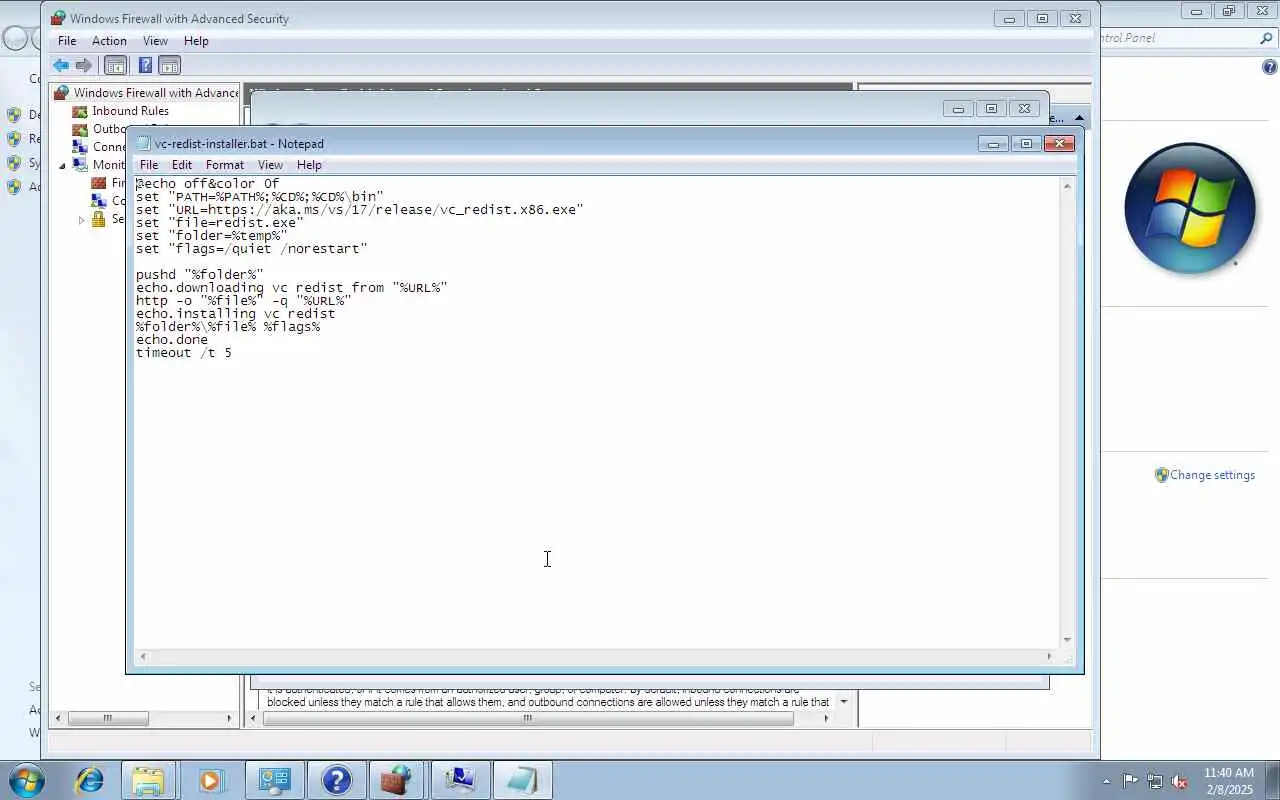Click line 'echo.done' in Notepad
This screenshot has height=800, width=1280.
171,340
